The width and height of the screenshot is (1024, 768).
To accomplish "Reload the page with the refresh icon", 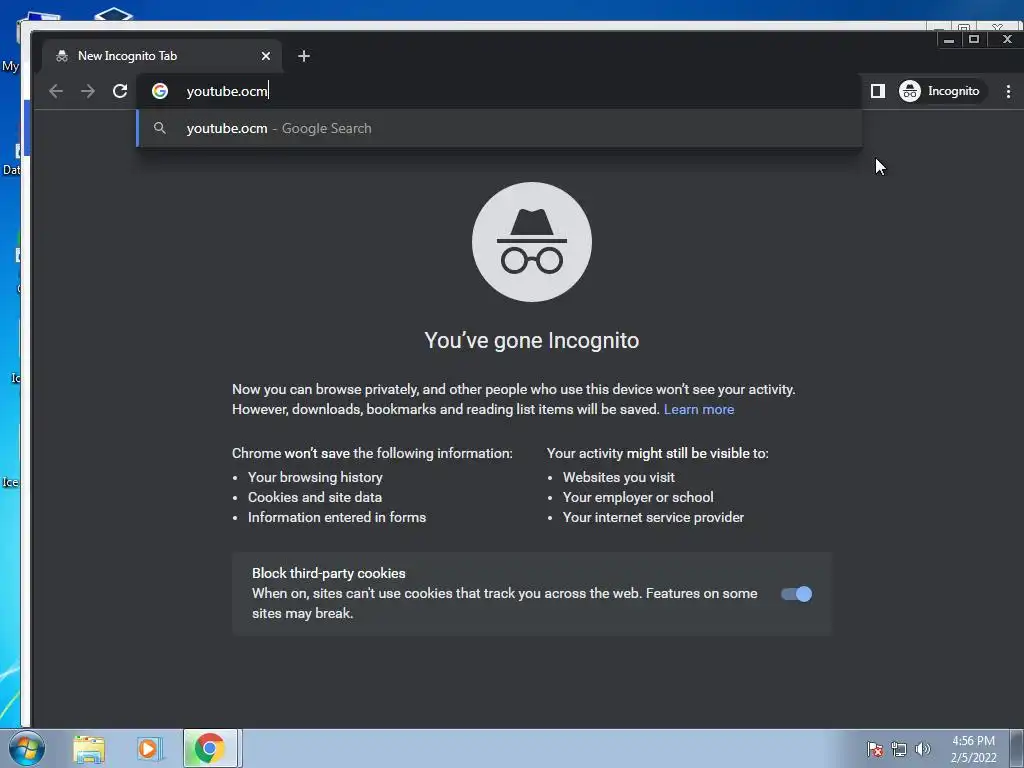I will pos(120,91).
